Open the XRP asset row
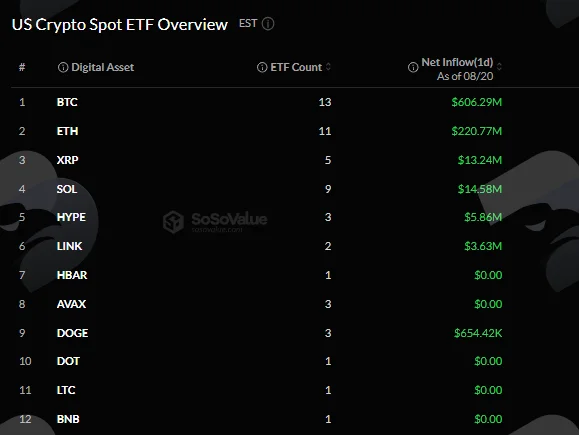This screenshot has height=435, width=579. (295, 160)
